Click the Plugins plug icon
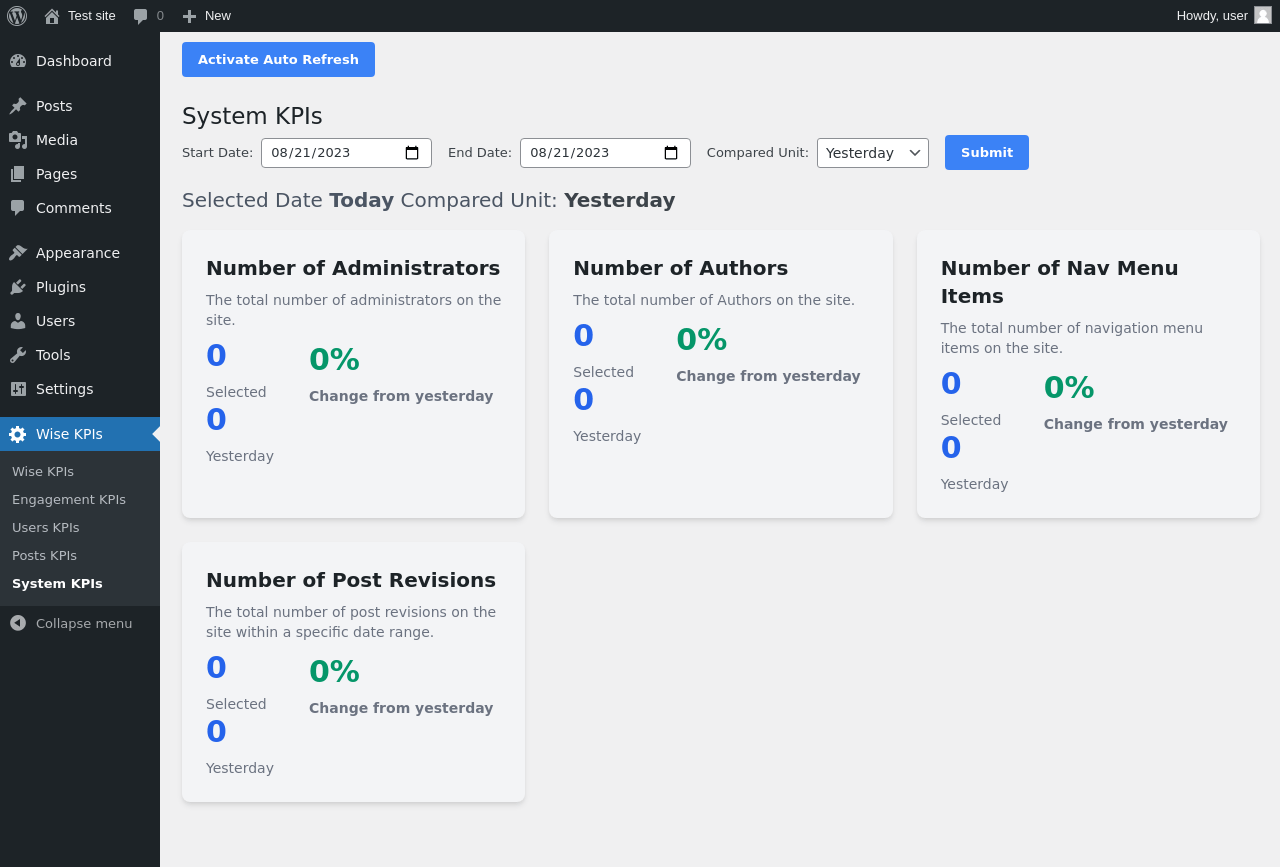1280x867 pixels. pyautogui.click(x=18, y=287)
